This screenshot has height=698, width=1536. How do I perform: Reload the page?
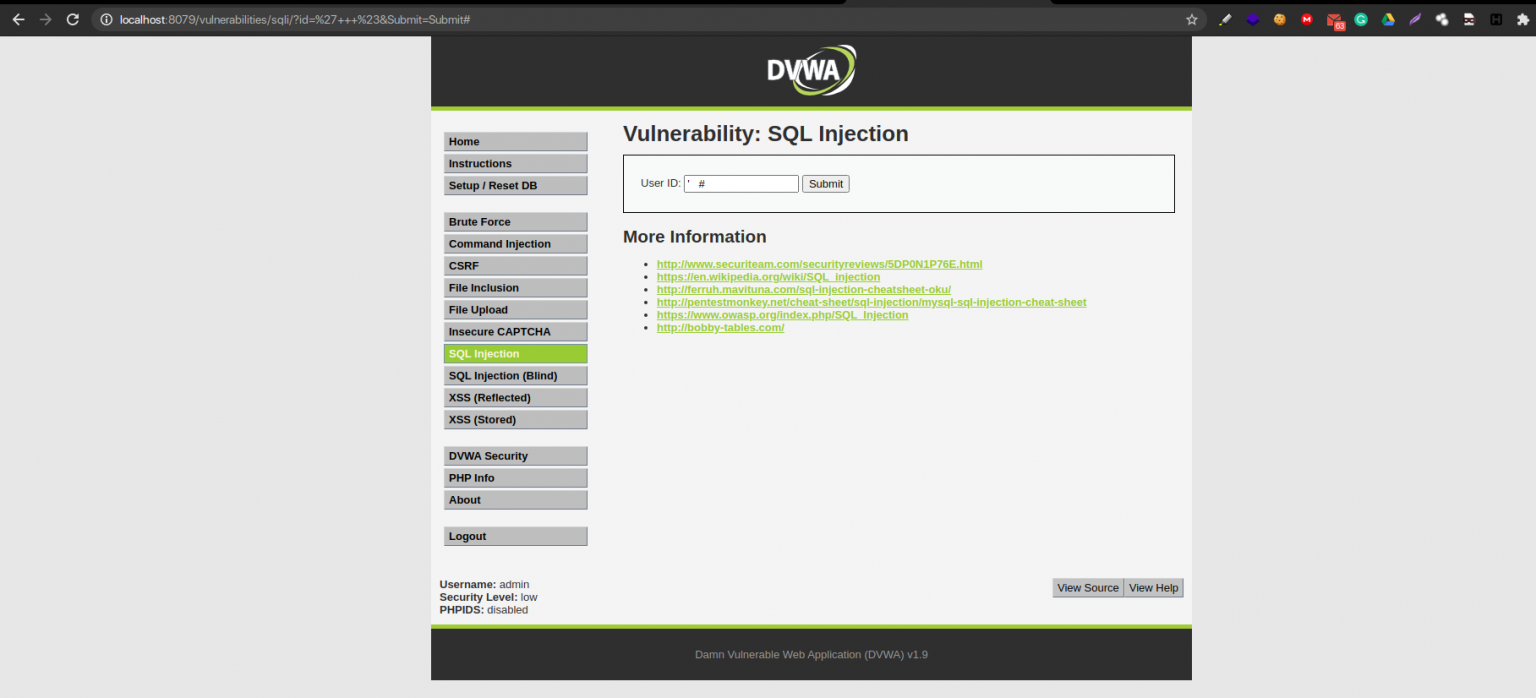pyautogui.click(x=71, y=19)
